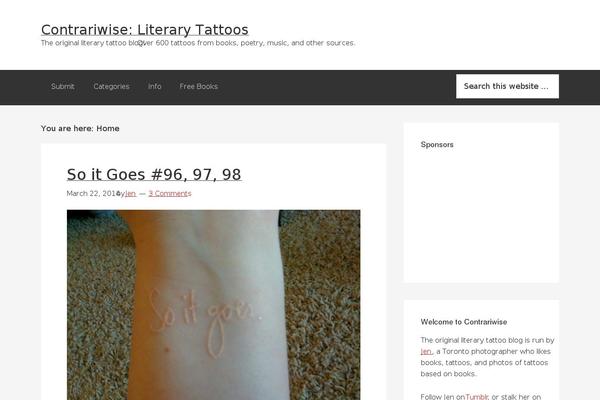This screenshot has height=400, width=600.
Task: View author Jen's posts from the byline
Action: 130,194
